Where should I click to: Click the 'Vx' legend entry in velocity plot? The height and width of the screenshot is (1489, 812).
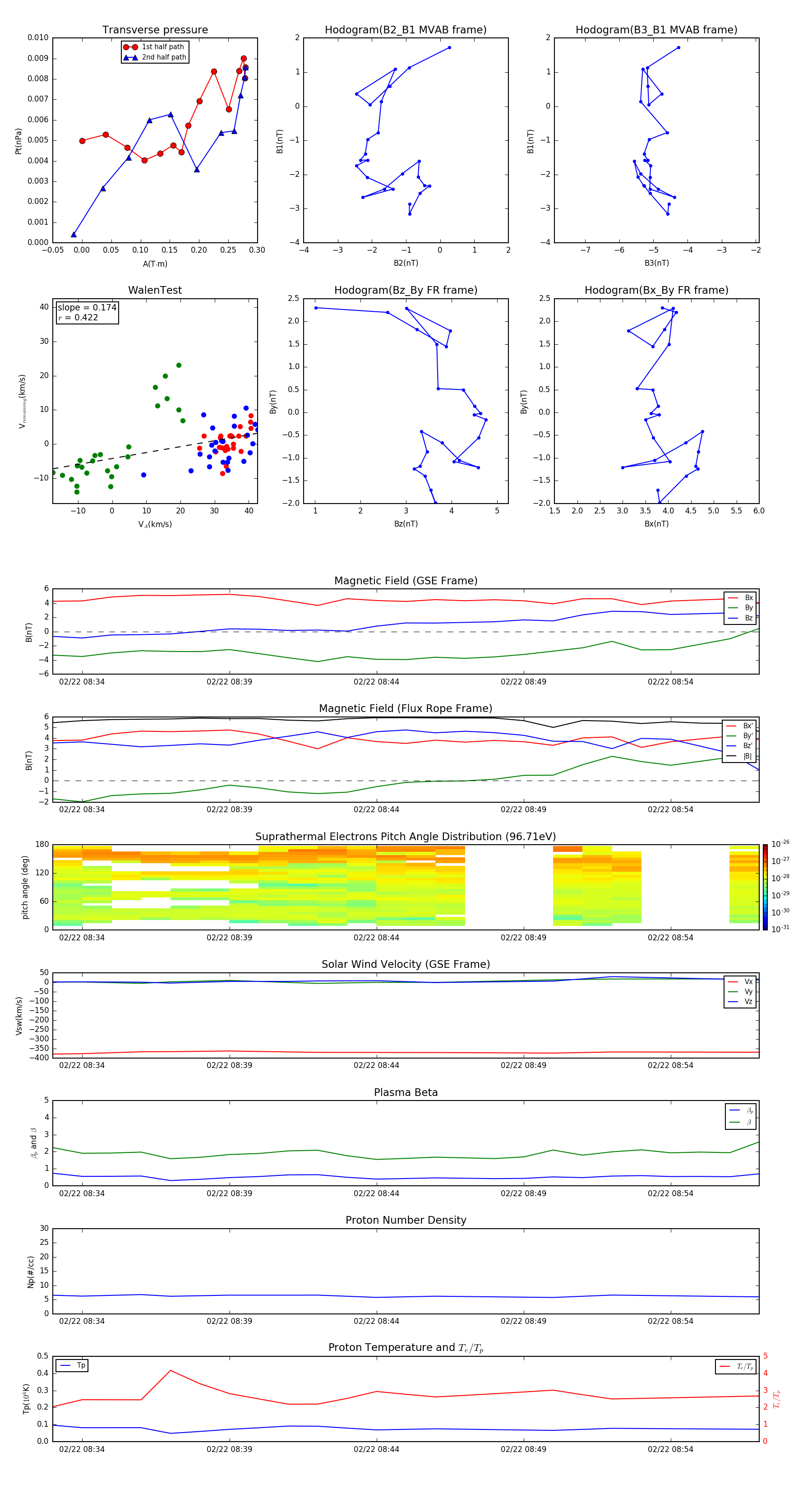click(740, 981)
